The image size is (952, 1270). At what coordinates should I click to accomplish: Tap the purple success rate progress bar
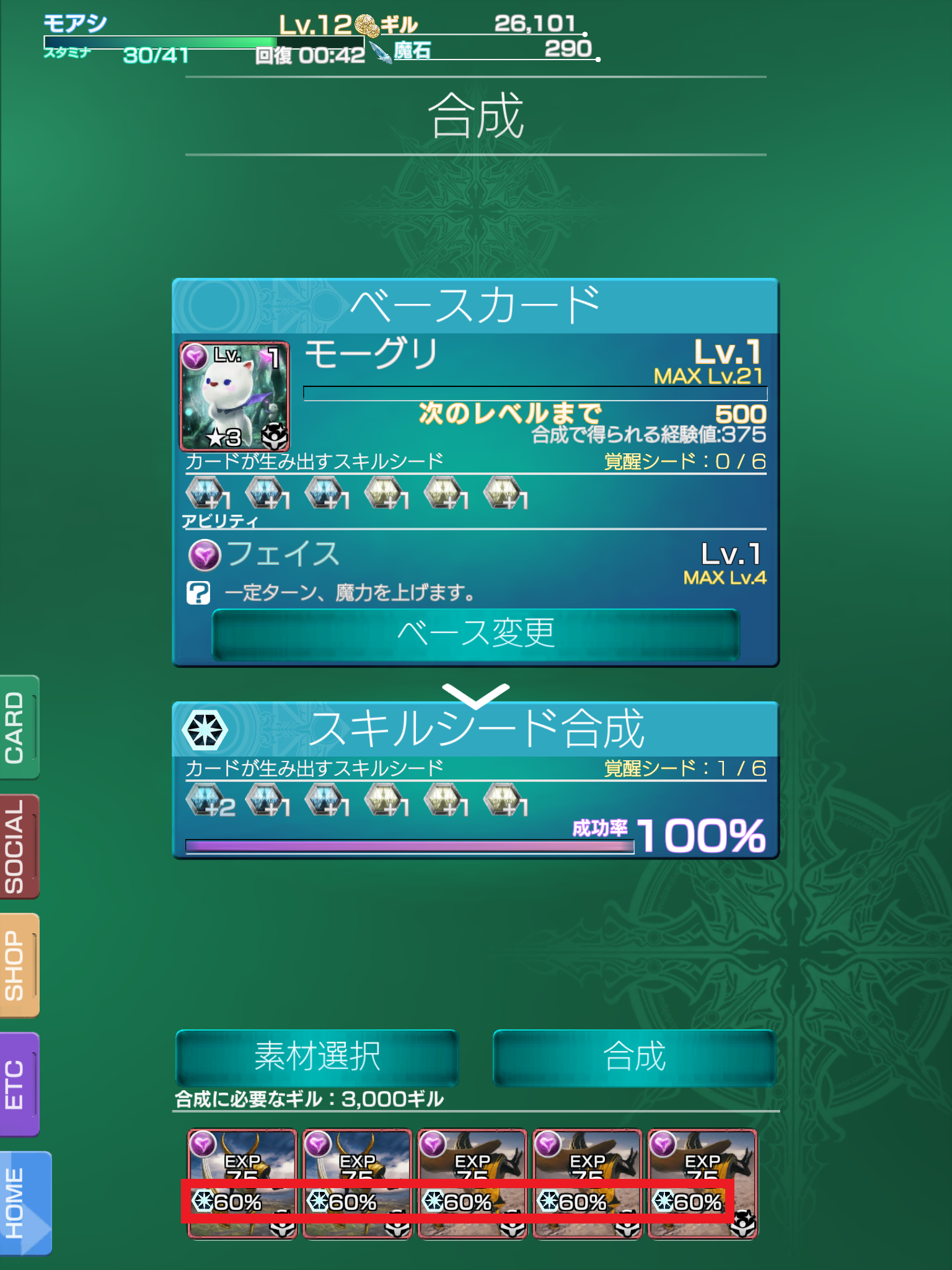(410, 846)
